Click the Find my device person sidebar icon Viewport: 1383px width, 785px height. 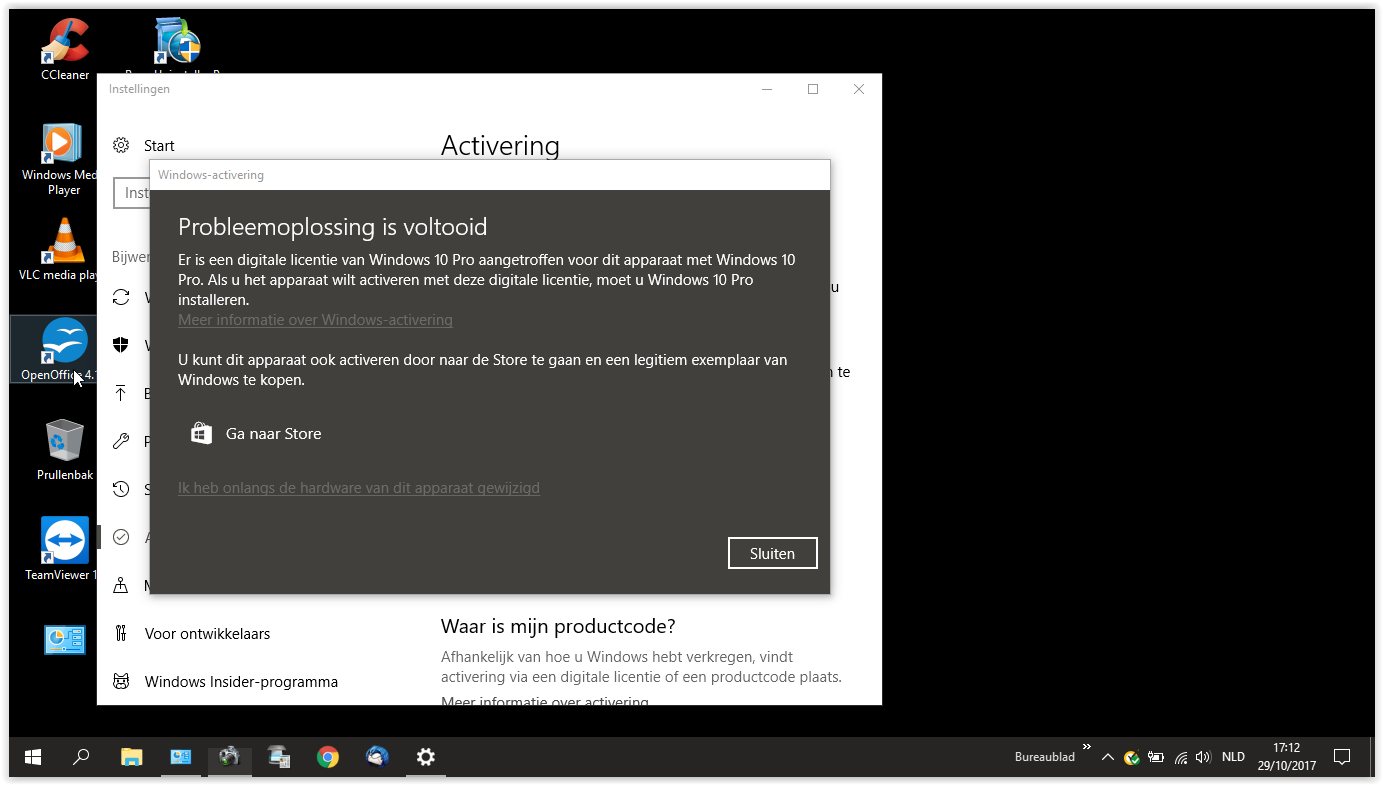click(121, 585)
